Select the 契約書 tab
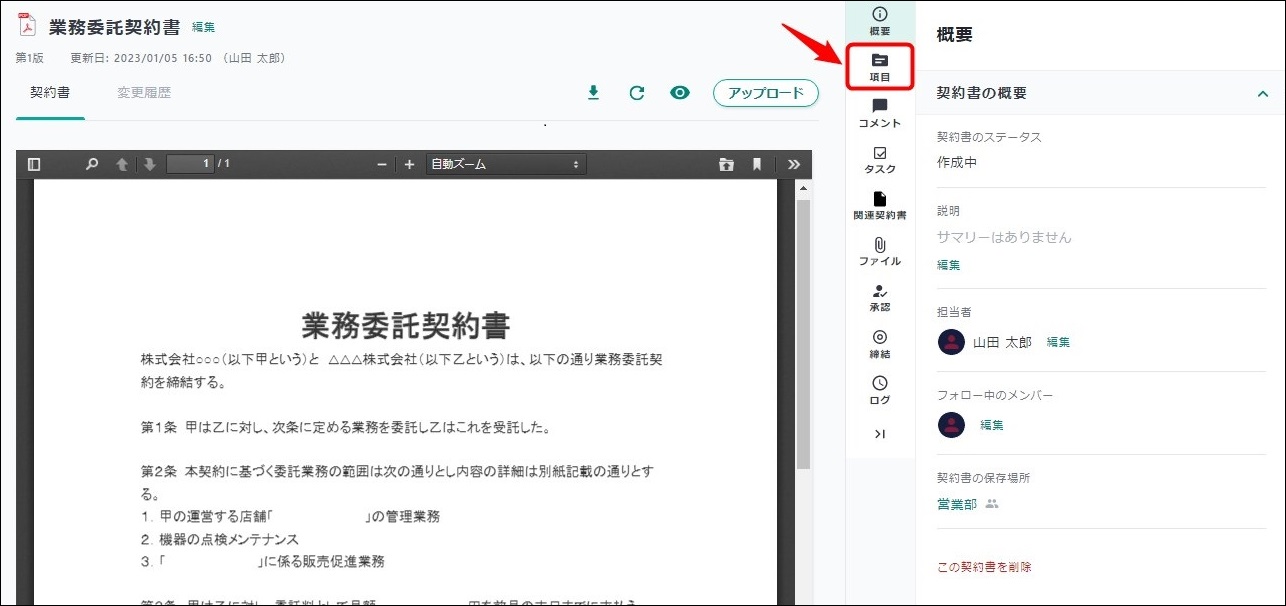This screenshot has height=606, width=1286. (50, 93)
